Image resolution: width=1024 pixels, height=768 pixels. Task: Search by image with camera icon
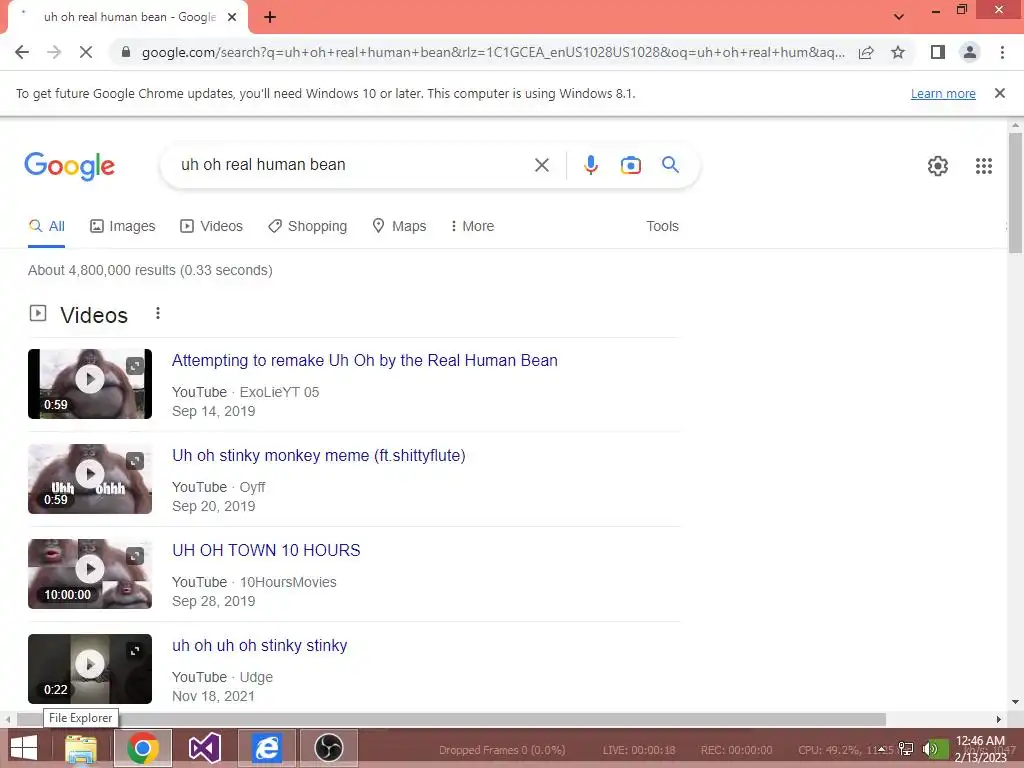click(x=630, y=165)
